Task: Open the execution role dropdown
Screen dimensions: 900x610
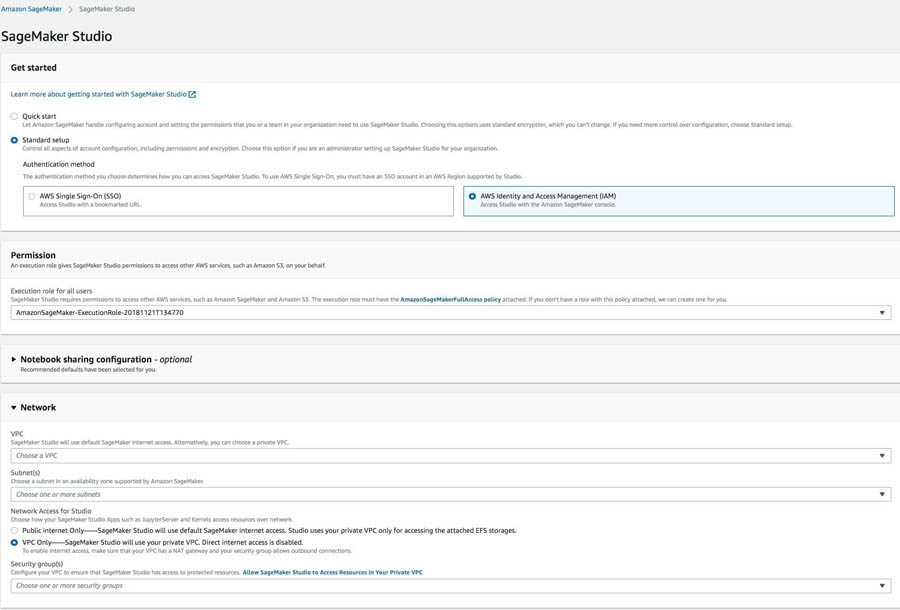Action: [x=451, y=313]
